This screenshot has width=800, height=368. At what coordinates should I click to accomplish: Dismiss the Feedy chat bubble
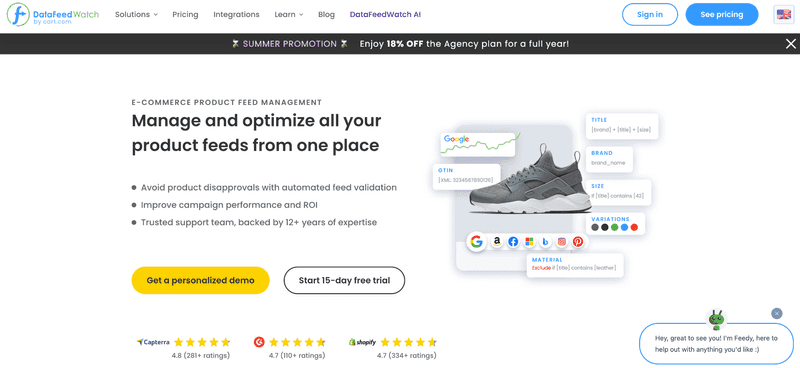(x=777, y=313)
